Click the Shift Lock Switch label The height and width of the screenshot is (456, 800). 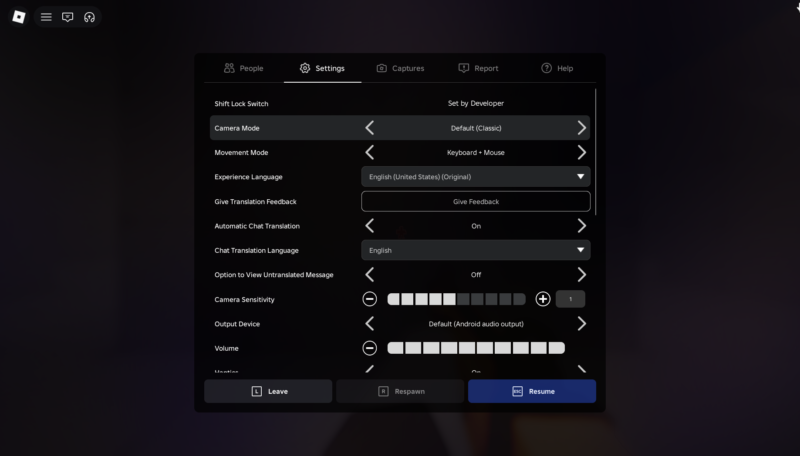(x=241, y=104)
